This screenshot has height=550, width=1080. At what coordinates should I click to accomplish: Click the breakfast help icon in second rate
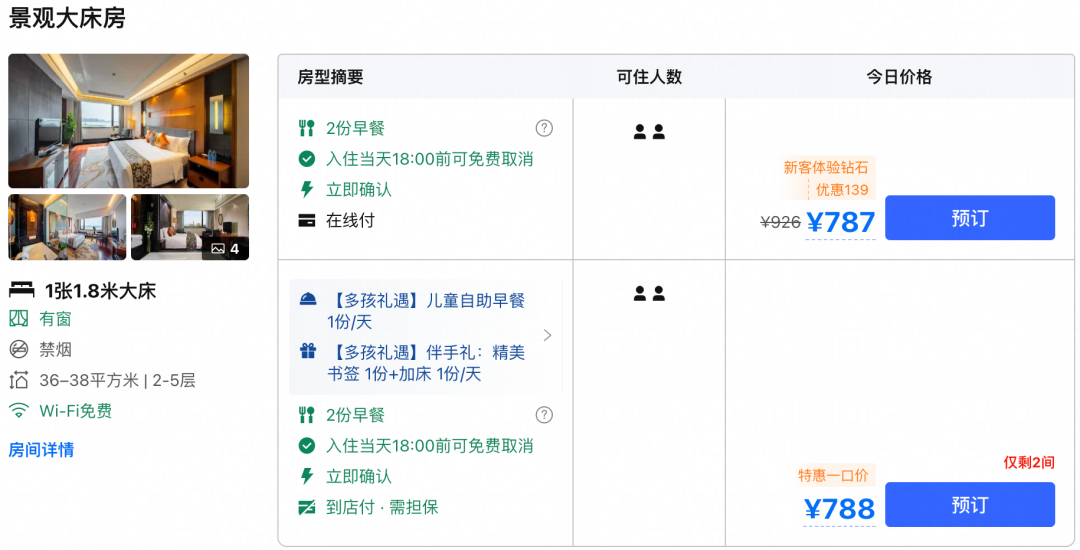point(544,414)
